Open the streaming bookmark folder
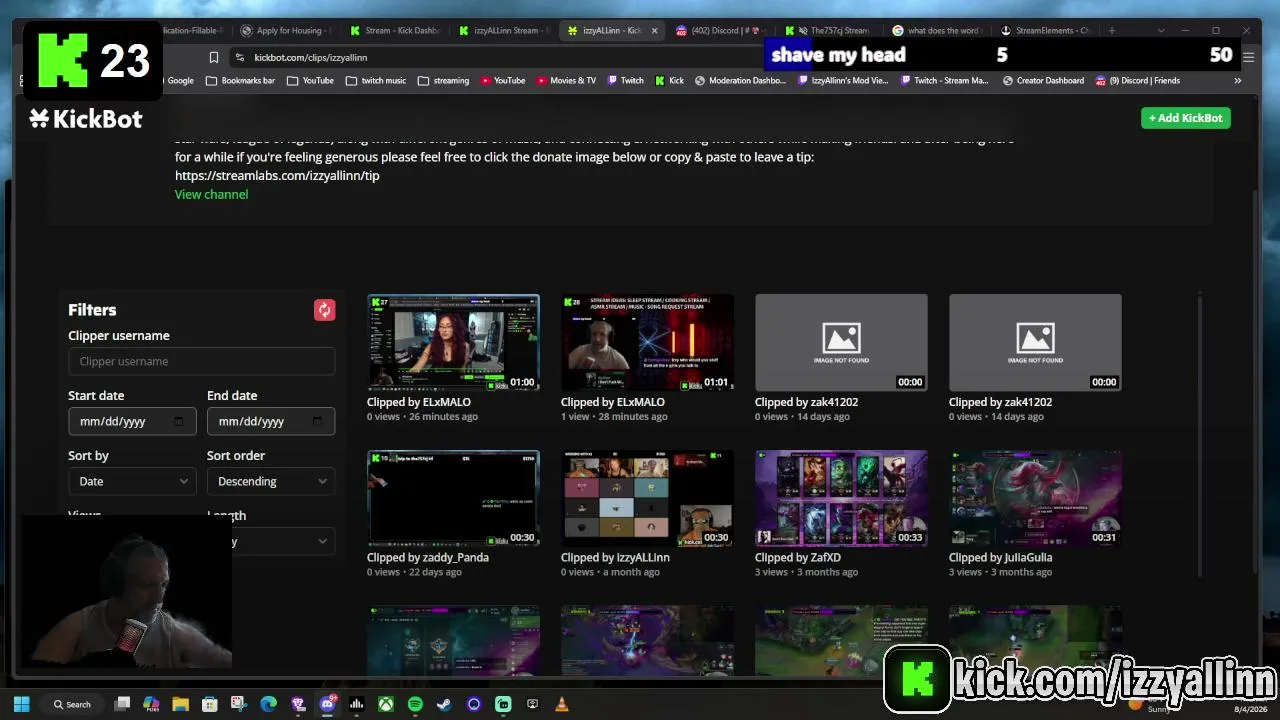The height and width of the screenshot is (720, 1280). coord(443,81)
